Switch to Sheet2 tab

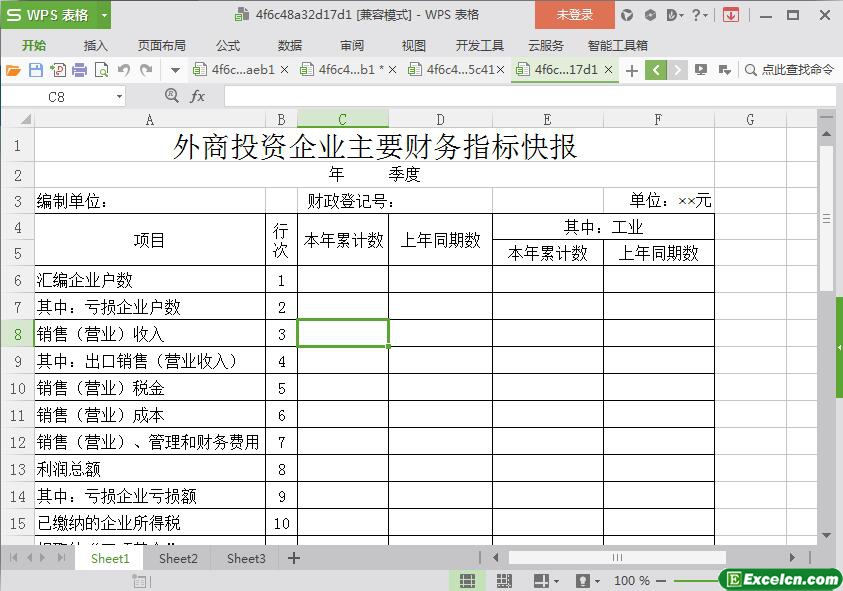point(178,559)
